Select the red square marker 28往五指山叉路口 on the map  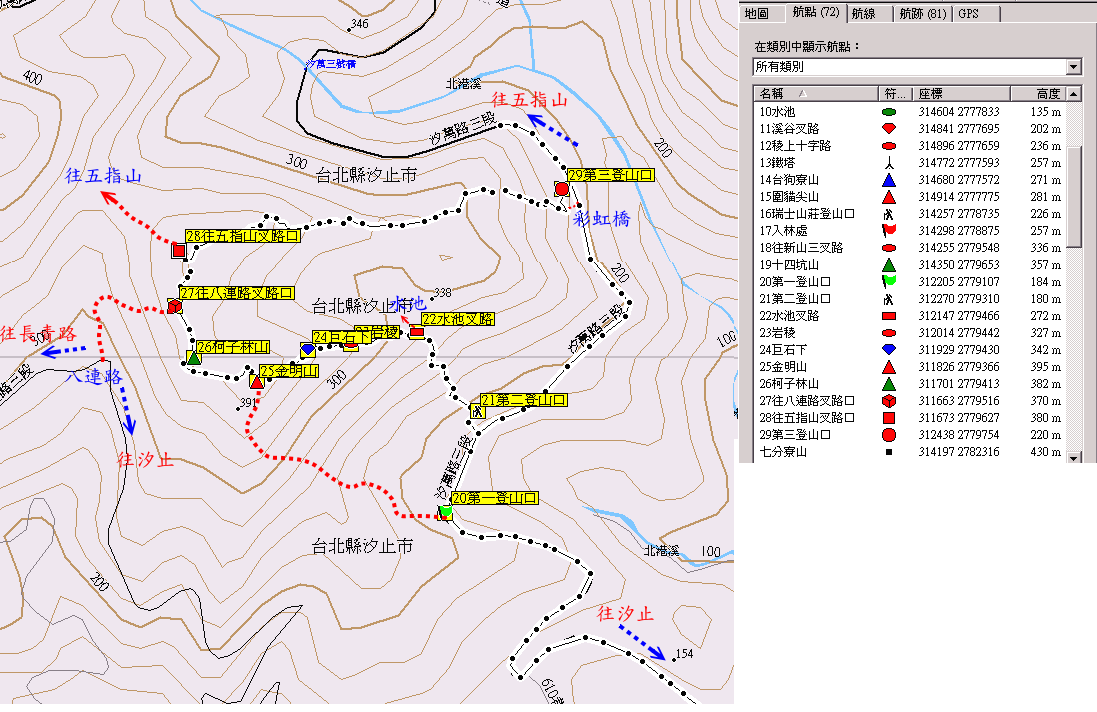(179, 250)
